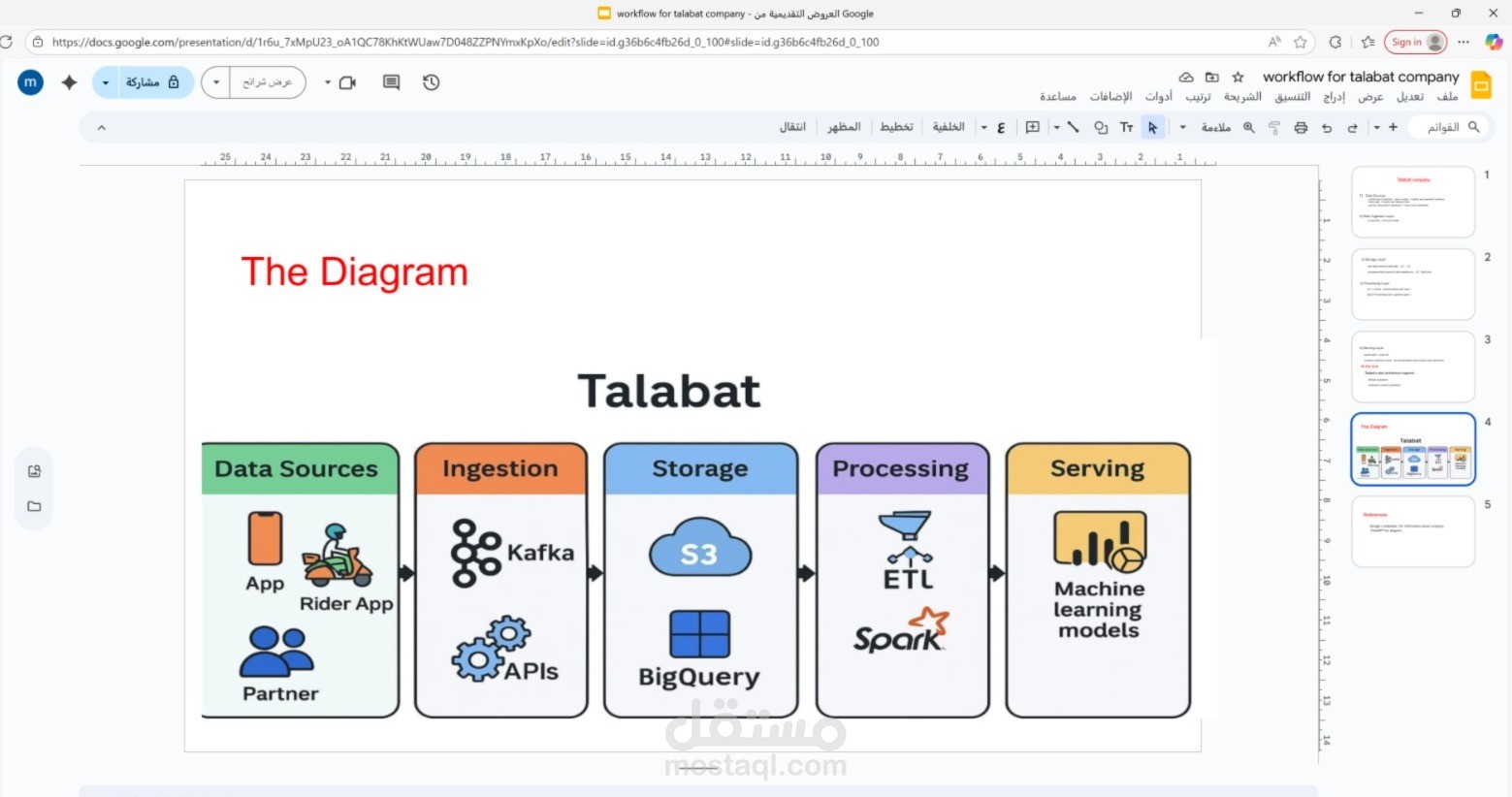The height and width of the screenshot is (797, 1512).
Task: Click the print icon in toolbar
Action: [x=1301, y=127]
